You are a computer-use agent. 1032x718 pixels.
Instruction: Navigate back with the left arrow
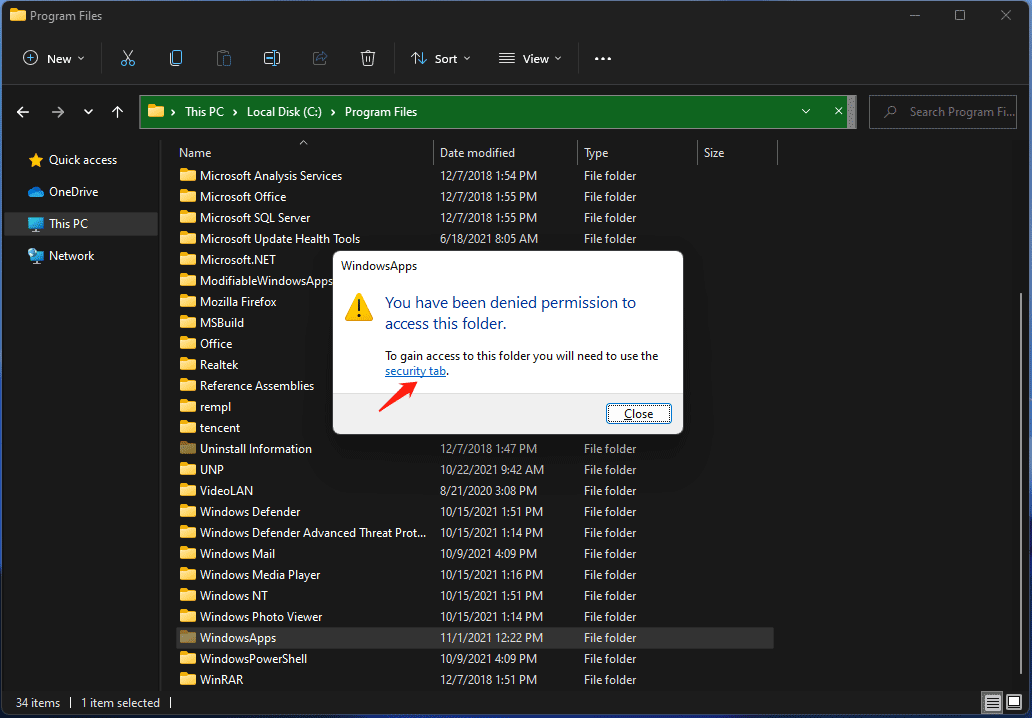pos(24,112)
